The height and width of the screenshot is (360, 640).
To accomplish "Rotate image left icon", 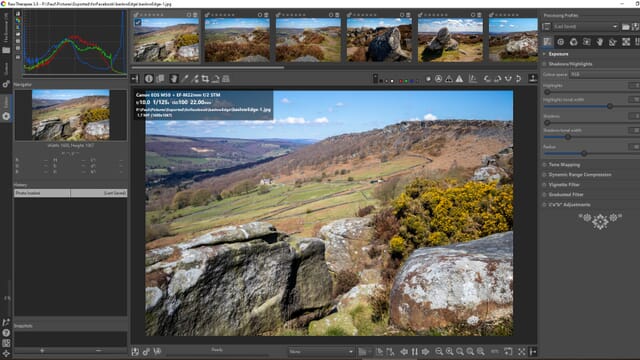I will (x=487, y=79).
